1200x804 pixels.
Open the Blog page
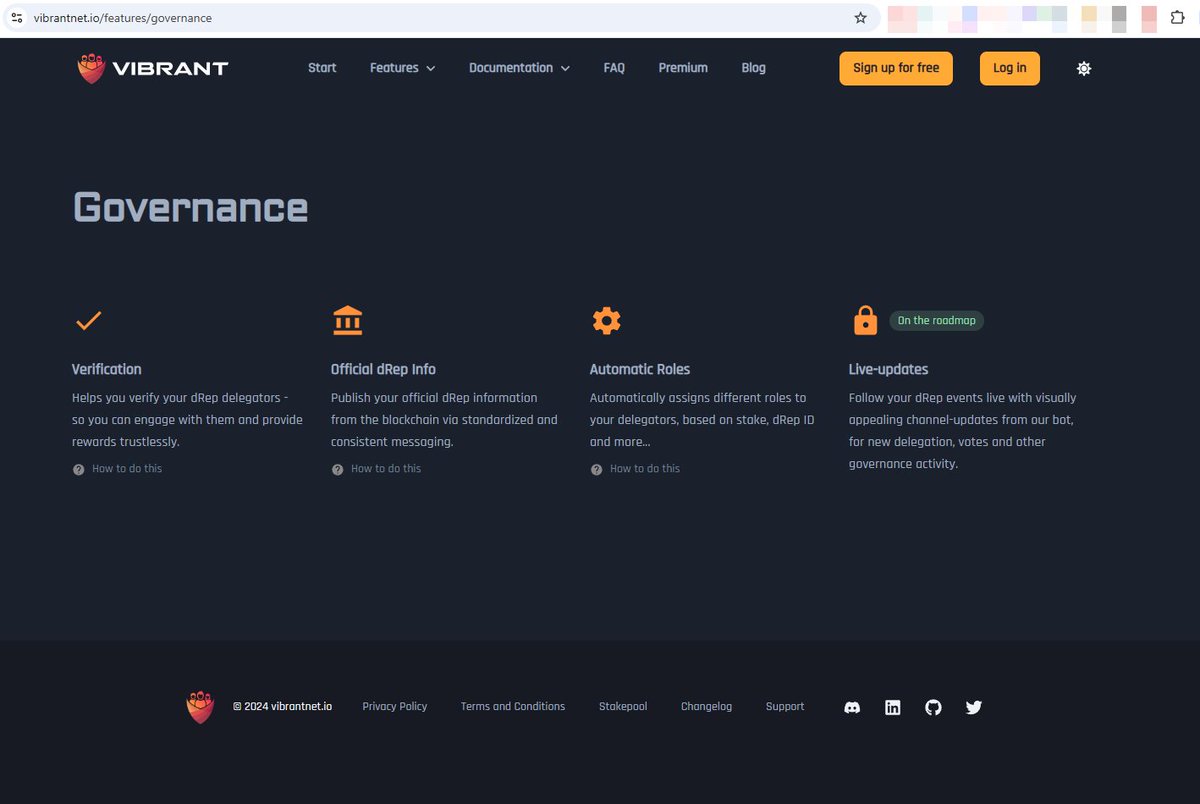754,68
